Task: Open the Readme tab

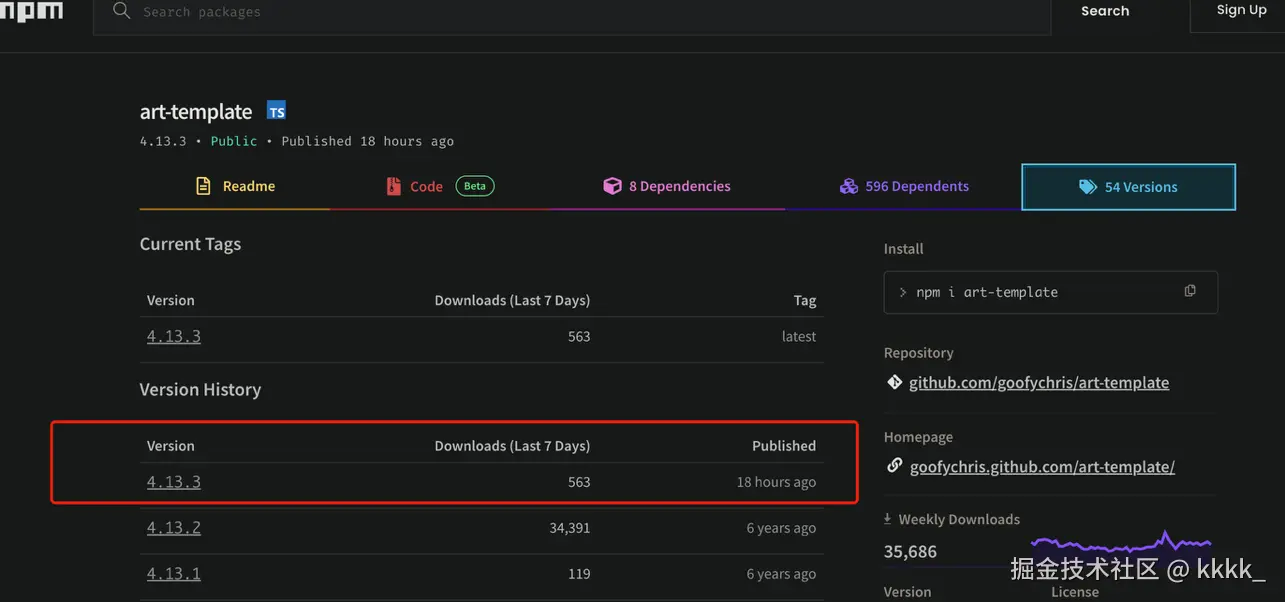Action: 235,186
